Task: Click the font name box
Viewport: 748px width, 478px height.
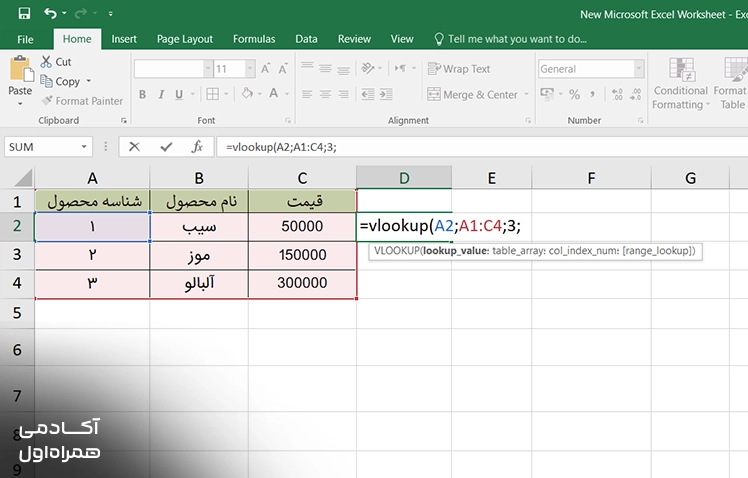Action: [169, 69]
